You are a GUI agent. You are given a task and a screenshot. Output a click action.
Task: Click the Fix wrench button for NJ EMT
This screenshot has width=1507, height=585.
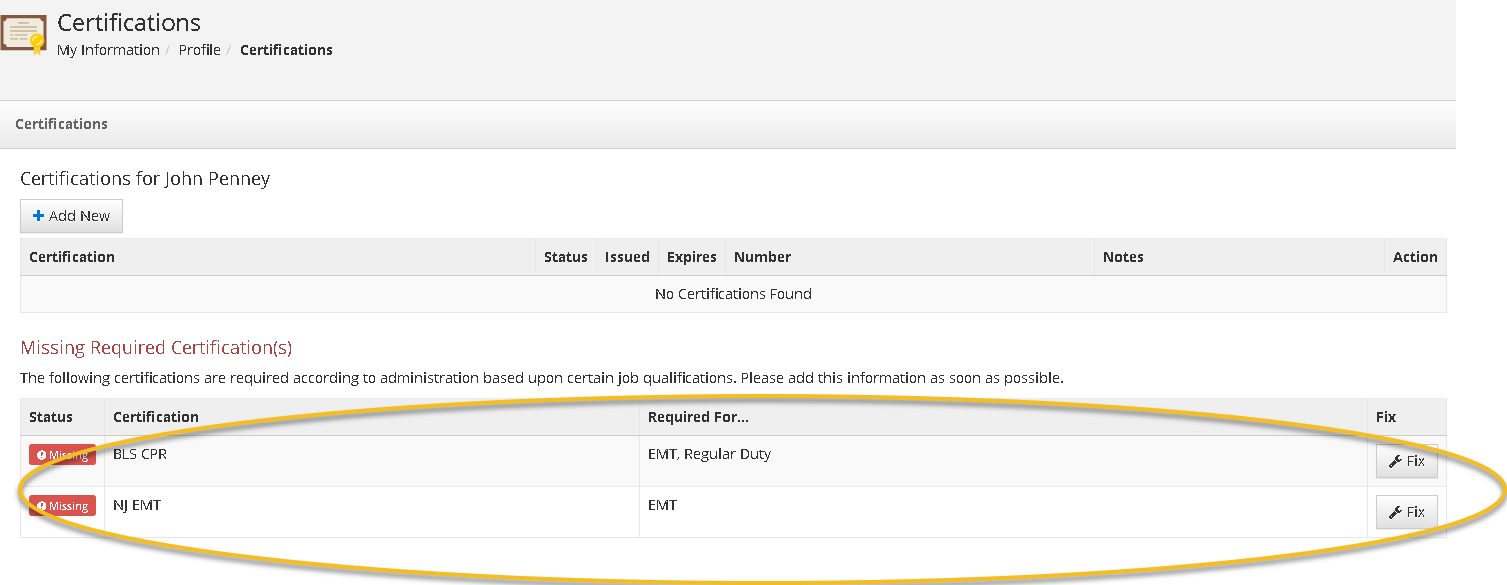click(1406, 512)
